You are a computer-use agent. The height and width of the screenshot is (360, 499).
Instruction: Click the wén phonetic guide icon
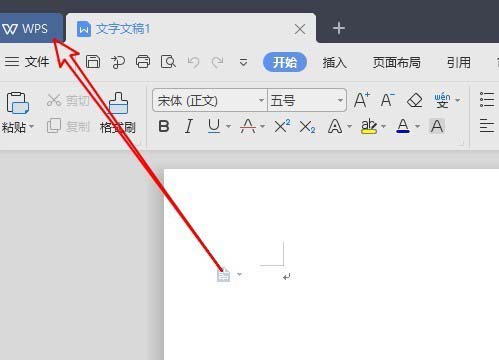coord(442,100)
